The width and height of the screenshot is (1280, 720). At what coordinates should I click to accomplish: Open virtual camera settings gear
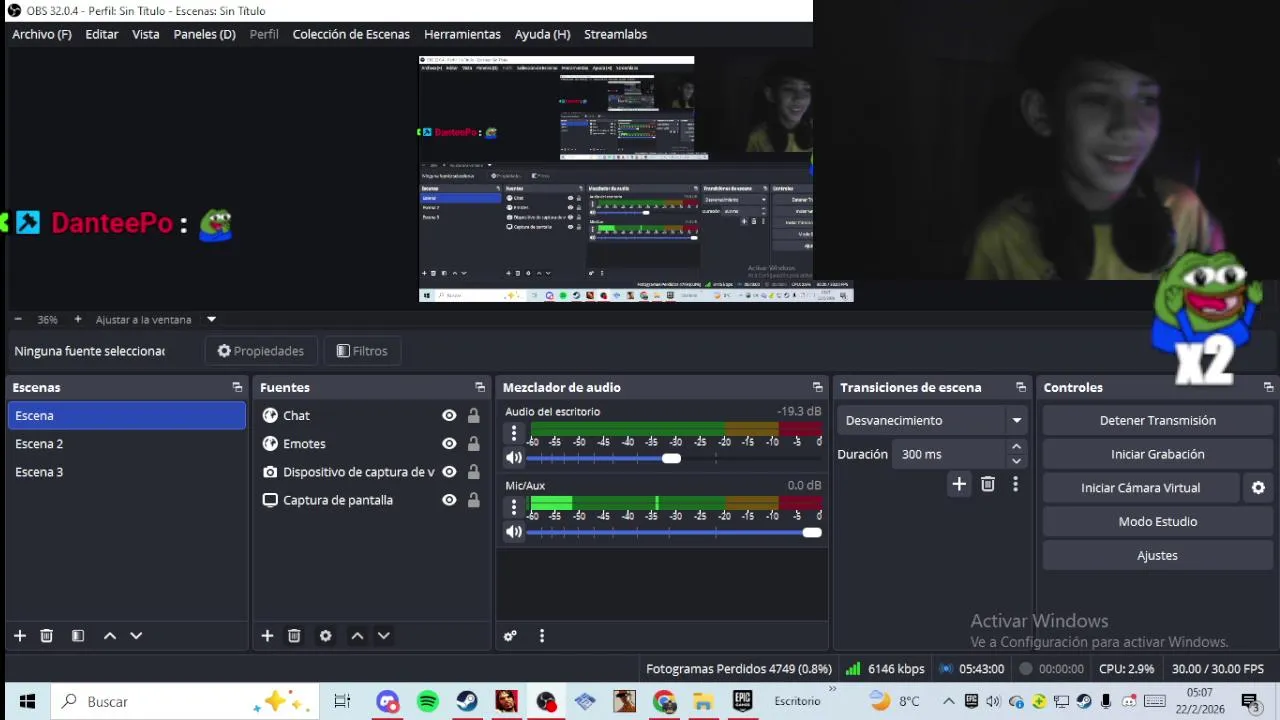click(x=1258, y=488)
